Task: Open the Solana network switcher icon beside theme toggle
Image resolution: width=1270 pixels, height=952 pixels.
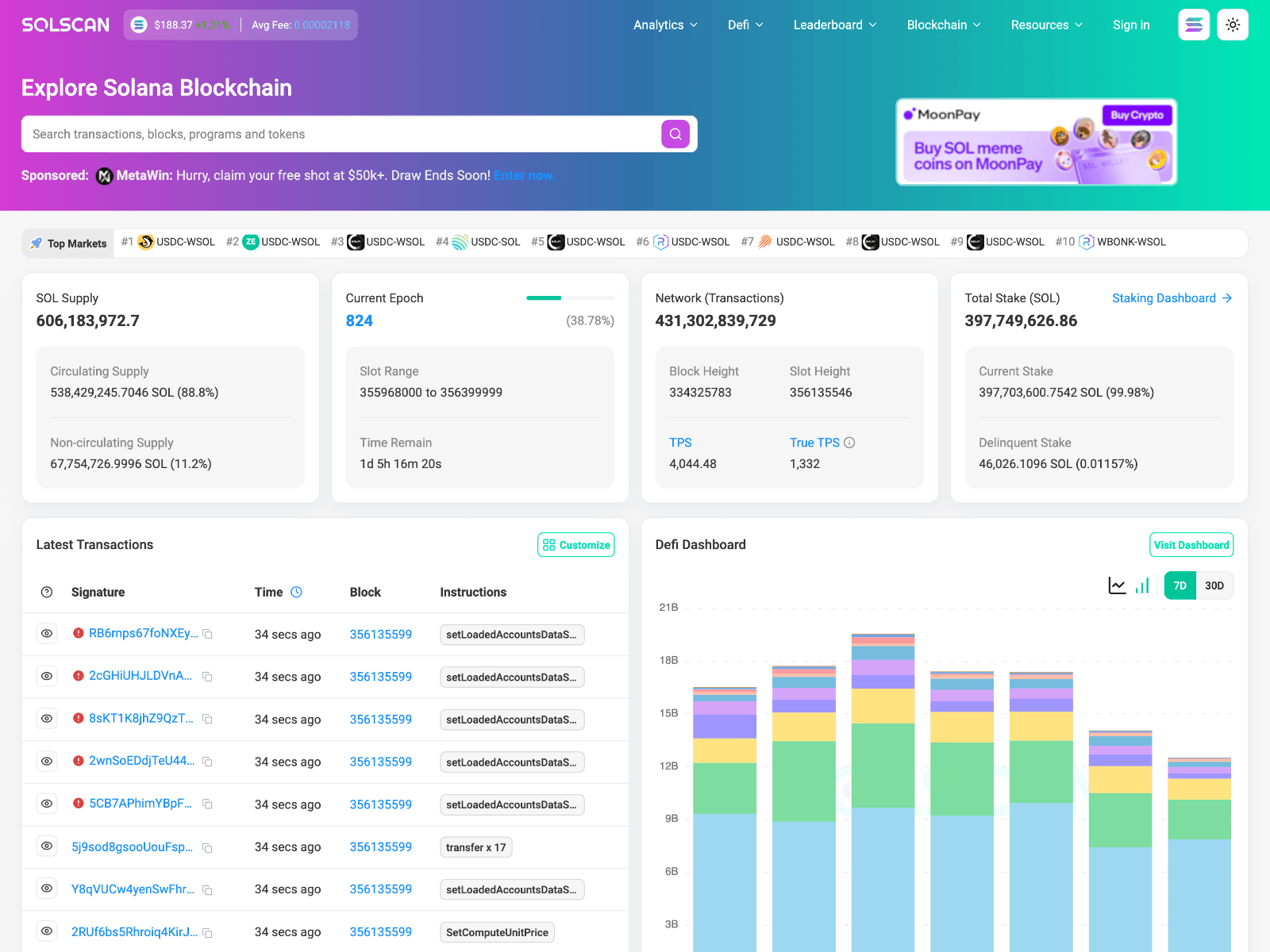Action: click(1194, 25)
